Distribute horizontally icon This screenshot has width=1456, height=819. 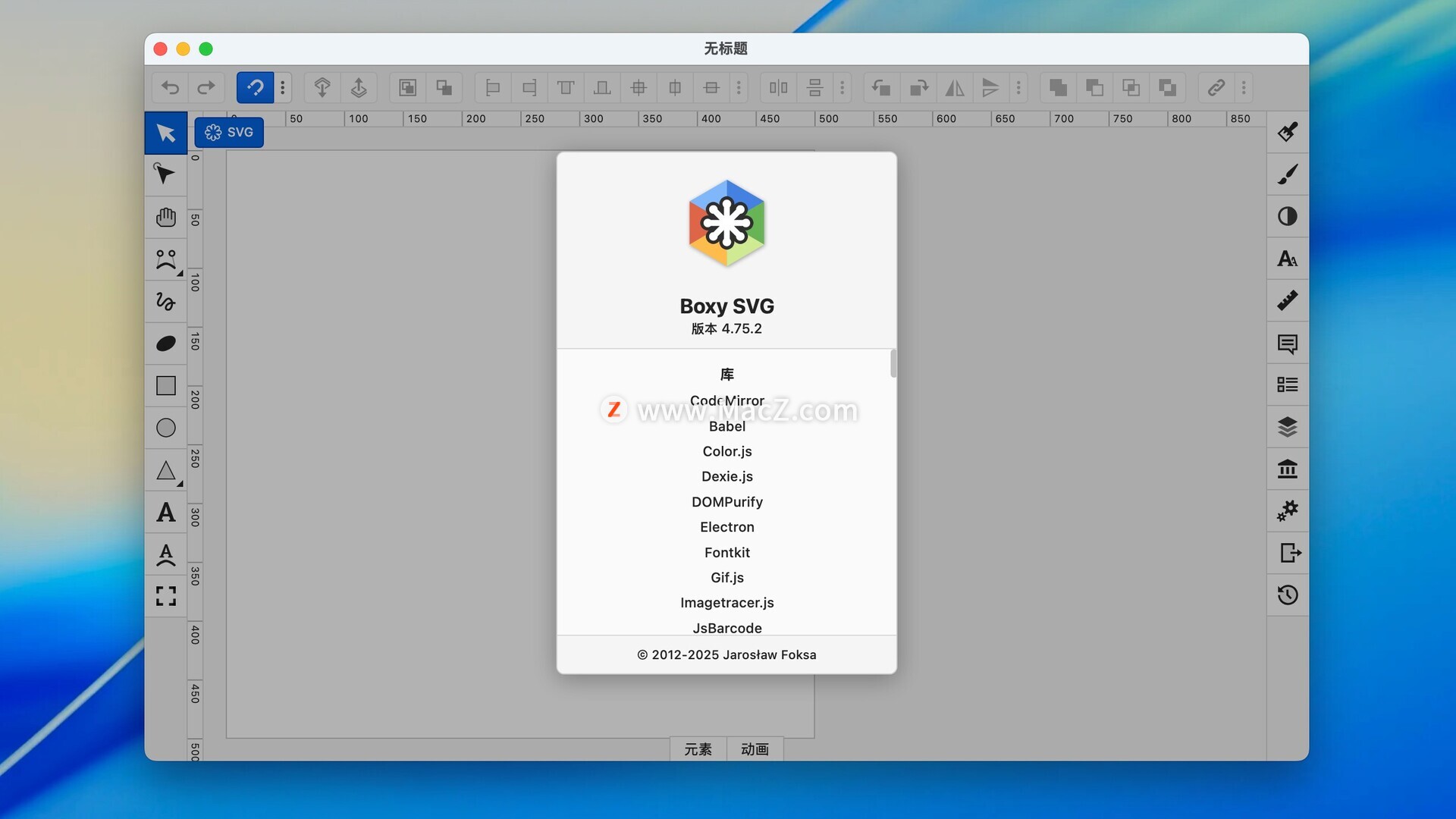tap(779, 88)
